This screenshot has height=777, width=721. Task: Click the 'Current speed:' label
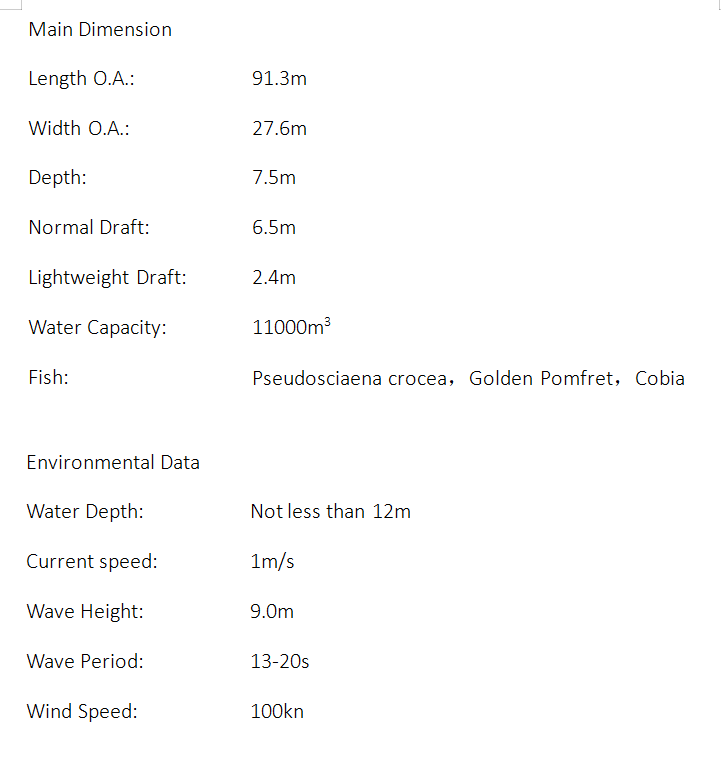(92, 562)
